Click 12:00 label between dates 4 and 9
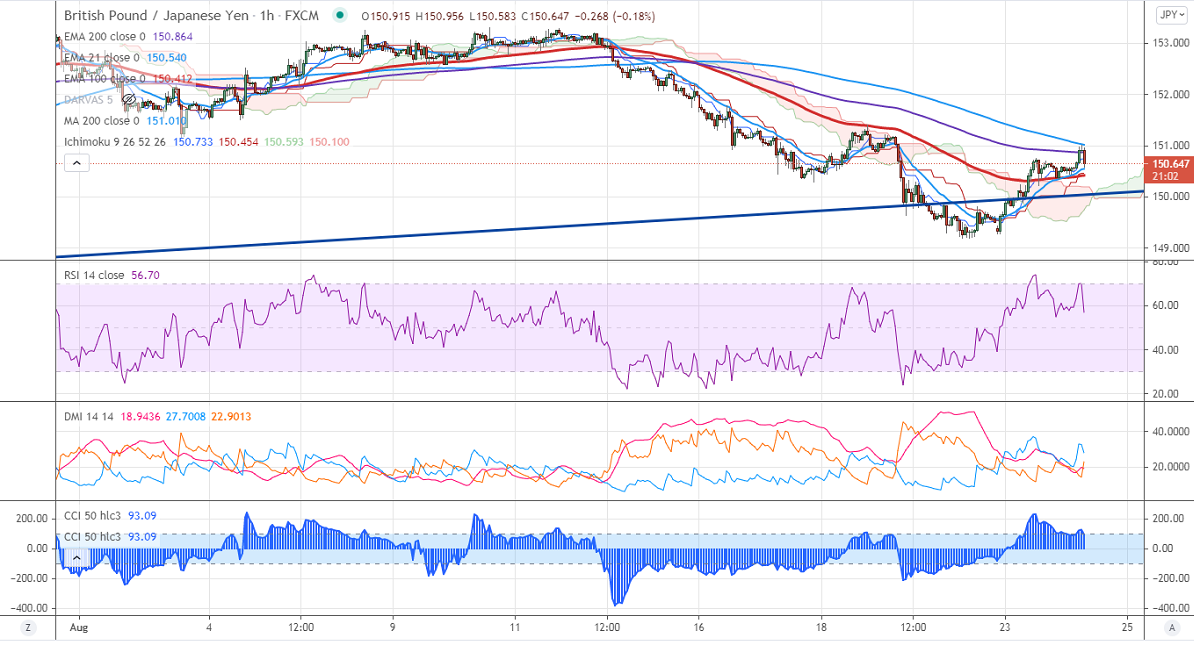This screenshot has width=1194, height=646. 301,628
